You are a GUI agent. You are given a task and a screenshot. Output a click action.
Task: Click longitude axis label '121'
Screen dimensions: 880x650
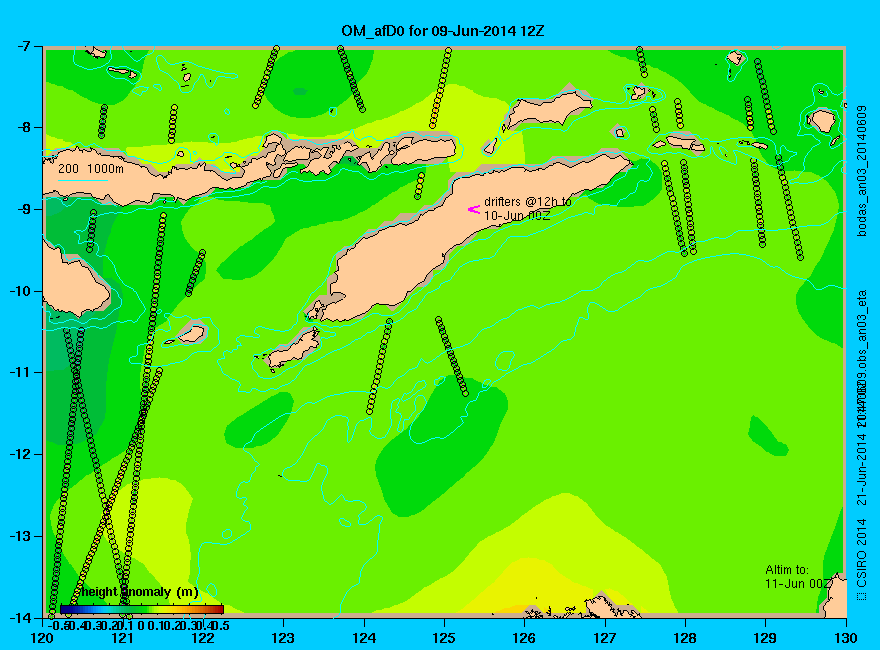click(123, 638)
